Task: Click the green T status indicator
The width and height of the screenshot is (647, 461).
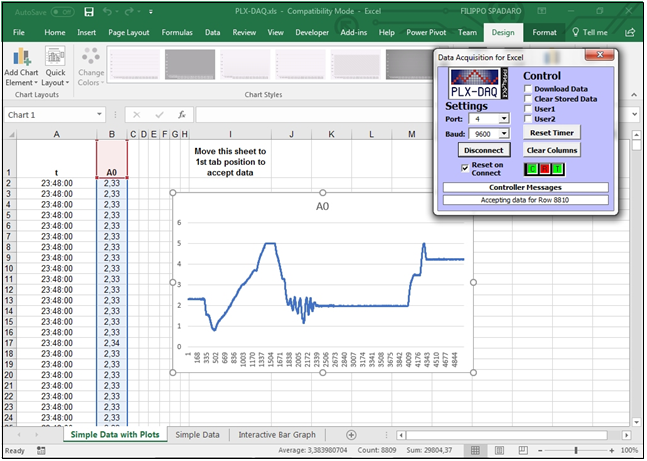Action: click(557, 169)
